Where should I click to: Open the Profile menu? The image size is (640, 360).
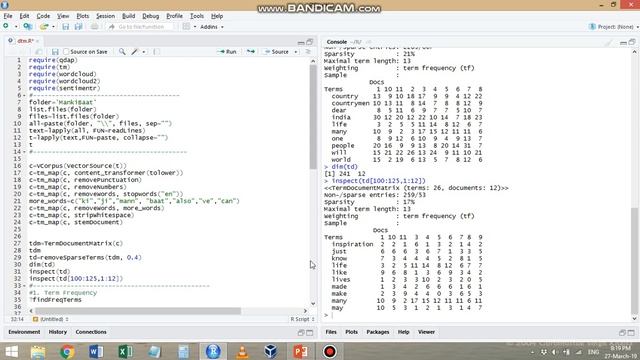coord(174,16)
